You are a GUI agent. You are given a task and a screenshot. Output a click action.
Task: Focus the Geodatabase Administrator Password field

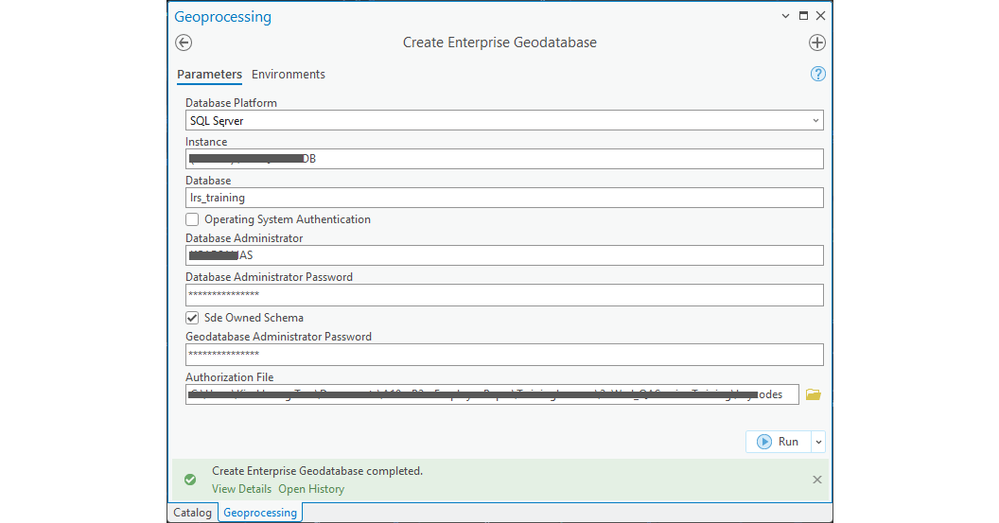(x=504, y=355)
